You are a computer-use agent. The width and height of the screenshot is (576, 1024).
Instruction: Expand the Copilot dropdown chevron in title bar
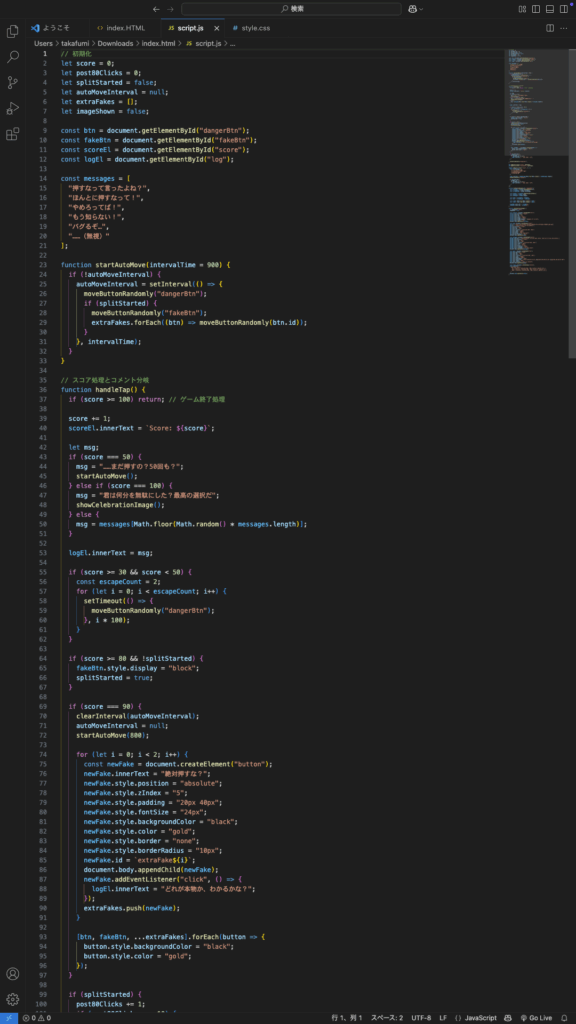tap(421, 9)
